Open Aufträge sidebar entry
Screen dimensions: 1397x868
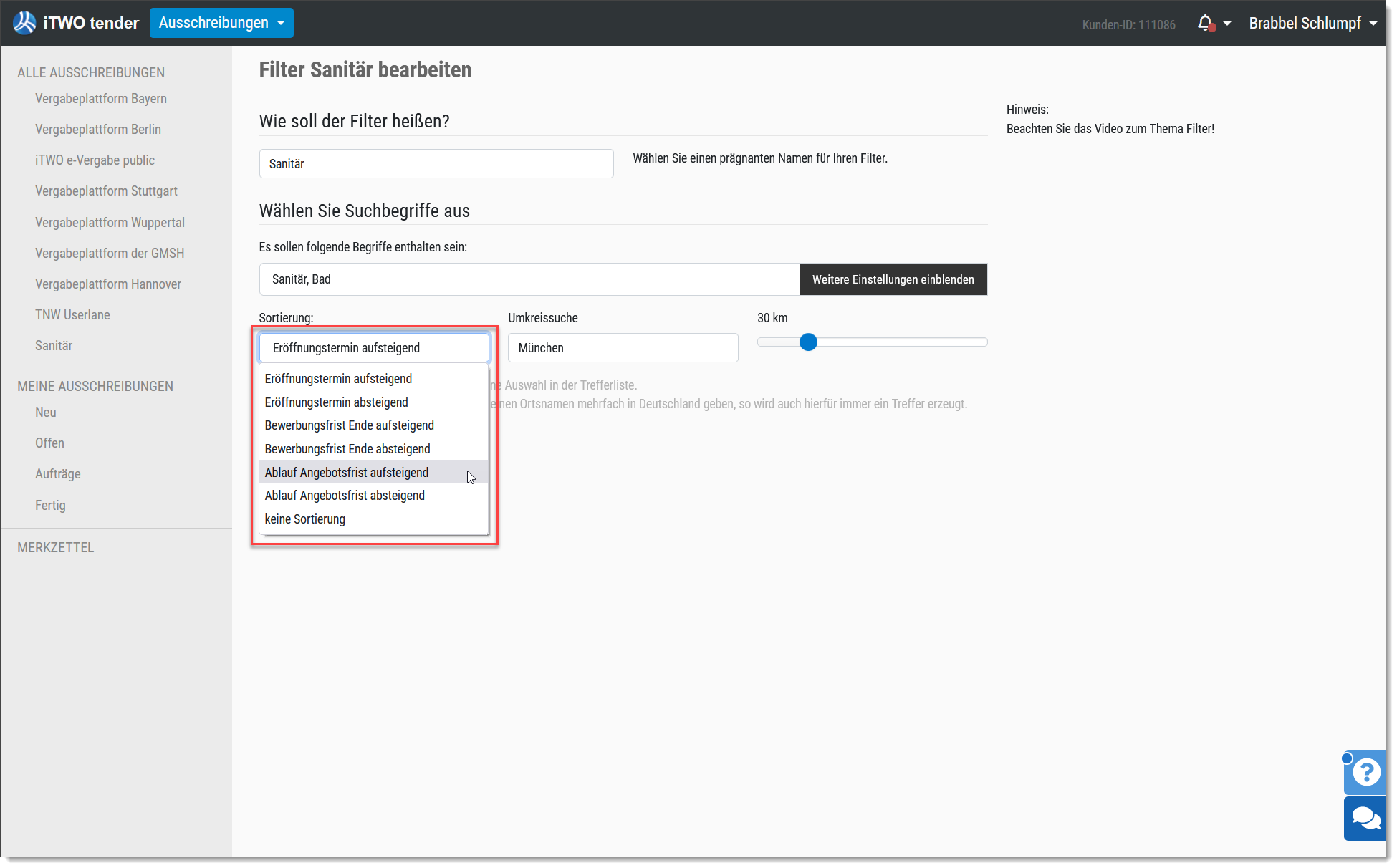(58, 474)
